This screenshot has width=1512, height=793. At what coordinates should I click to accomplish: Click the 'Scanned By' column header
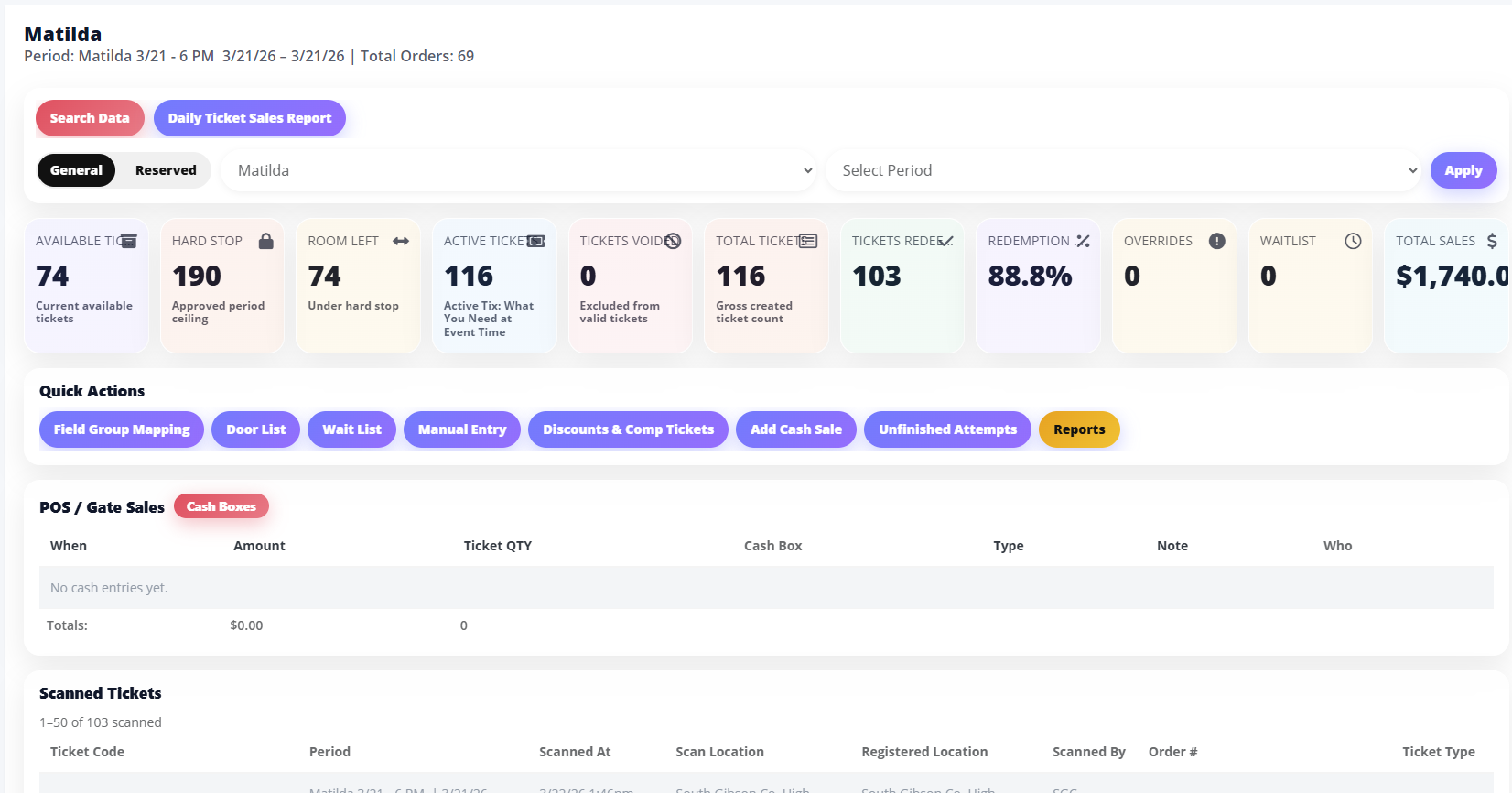tap(1089, 752)
